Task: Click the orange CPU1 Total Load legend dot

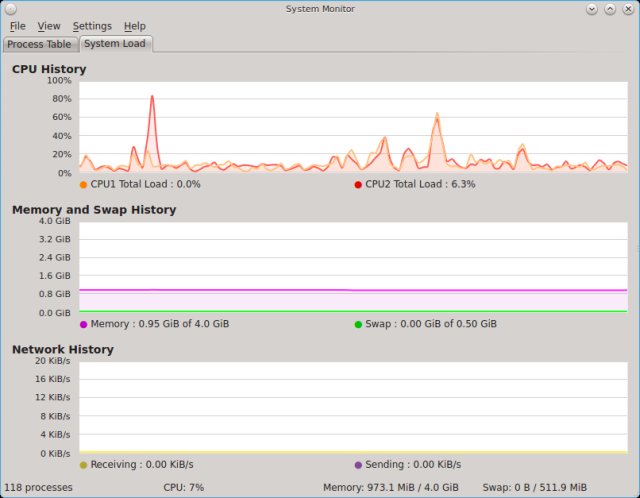Action: click(x=83, y=184)
